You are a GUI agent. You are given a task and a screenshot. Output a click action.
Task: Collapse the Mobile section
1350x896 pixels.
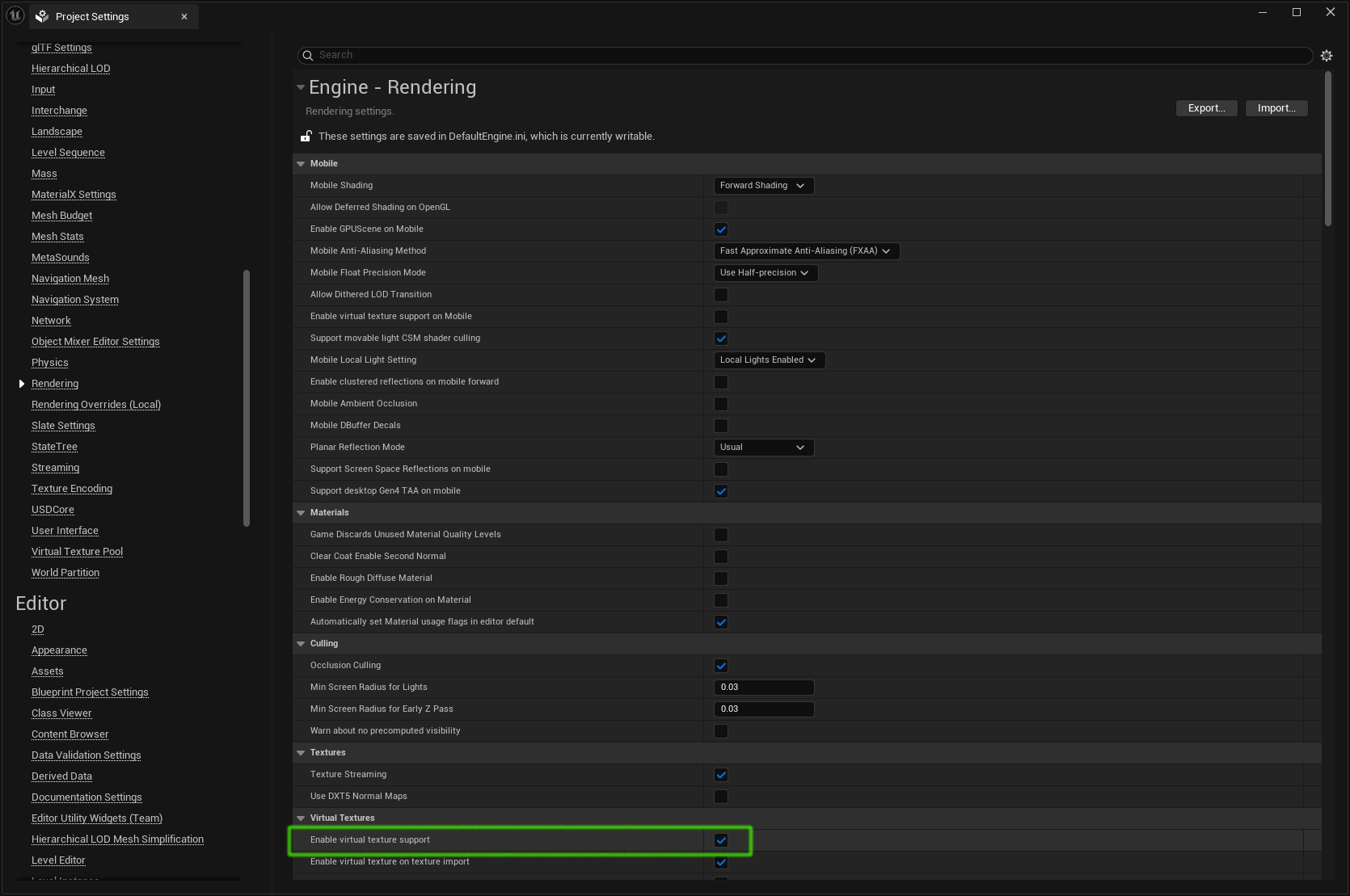point(301,164)
